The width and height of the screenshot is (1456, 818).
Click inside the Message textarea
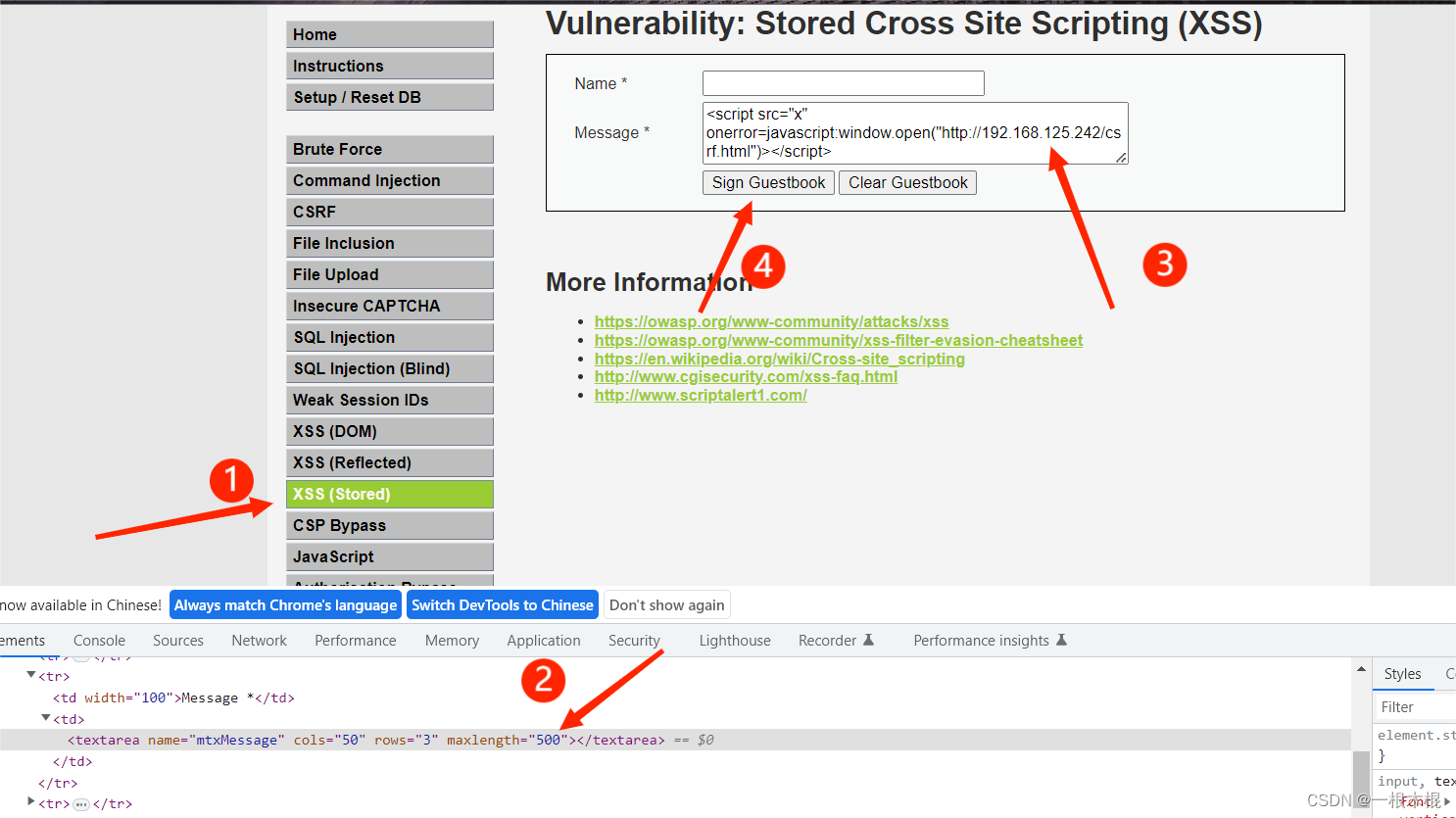(x=915, y=132)
